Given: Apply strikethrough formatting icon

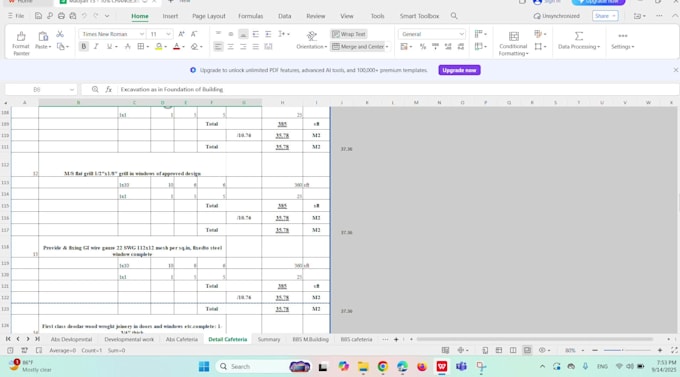Looking at the screenshot, I should [x=128, y=46].
